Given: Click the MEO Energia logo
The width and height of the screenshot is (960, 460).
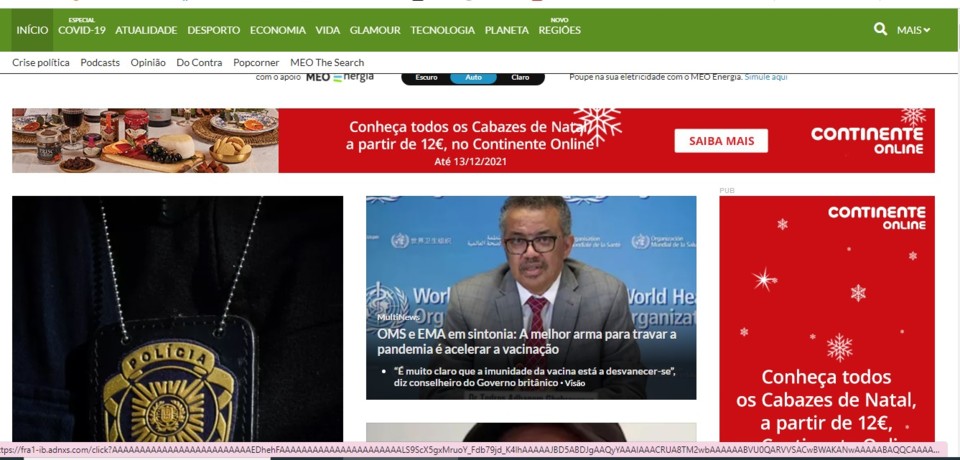Looking at the screenshot, I should (339, 77).
